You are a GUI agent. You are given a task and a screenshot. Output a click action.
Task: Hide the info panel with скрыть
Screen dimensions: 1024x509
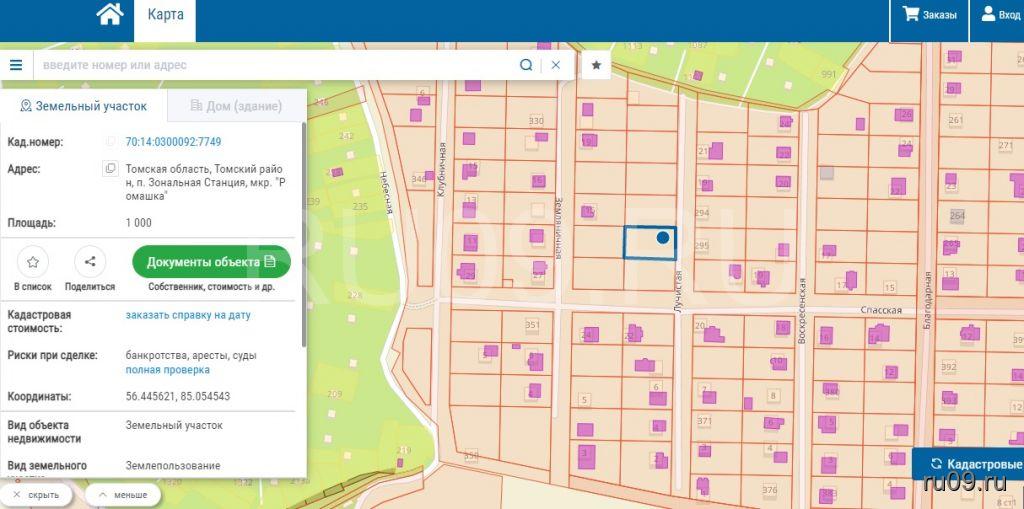tap(35, 495)
